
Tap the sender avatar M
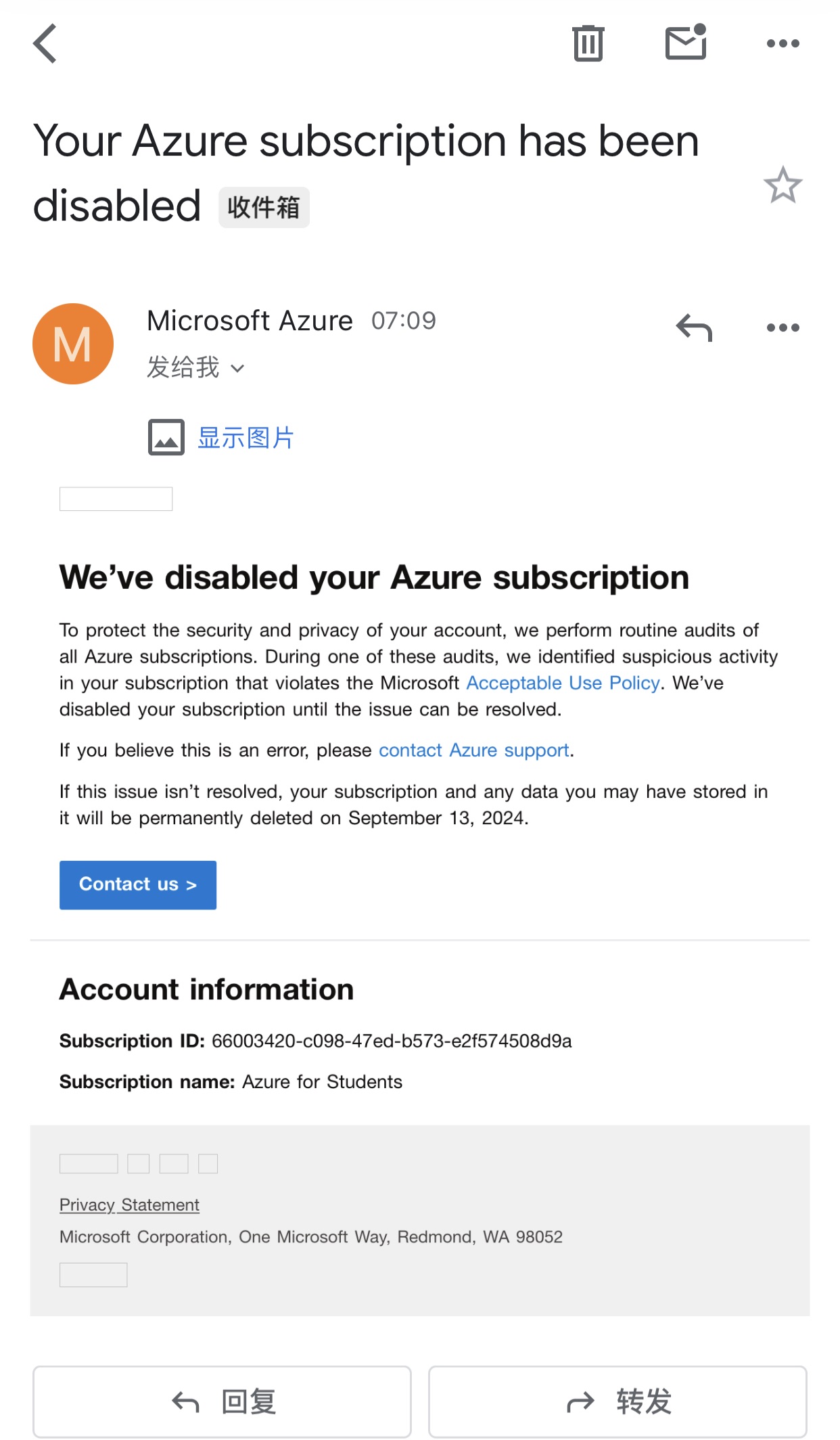click(x=73, y=344)
